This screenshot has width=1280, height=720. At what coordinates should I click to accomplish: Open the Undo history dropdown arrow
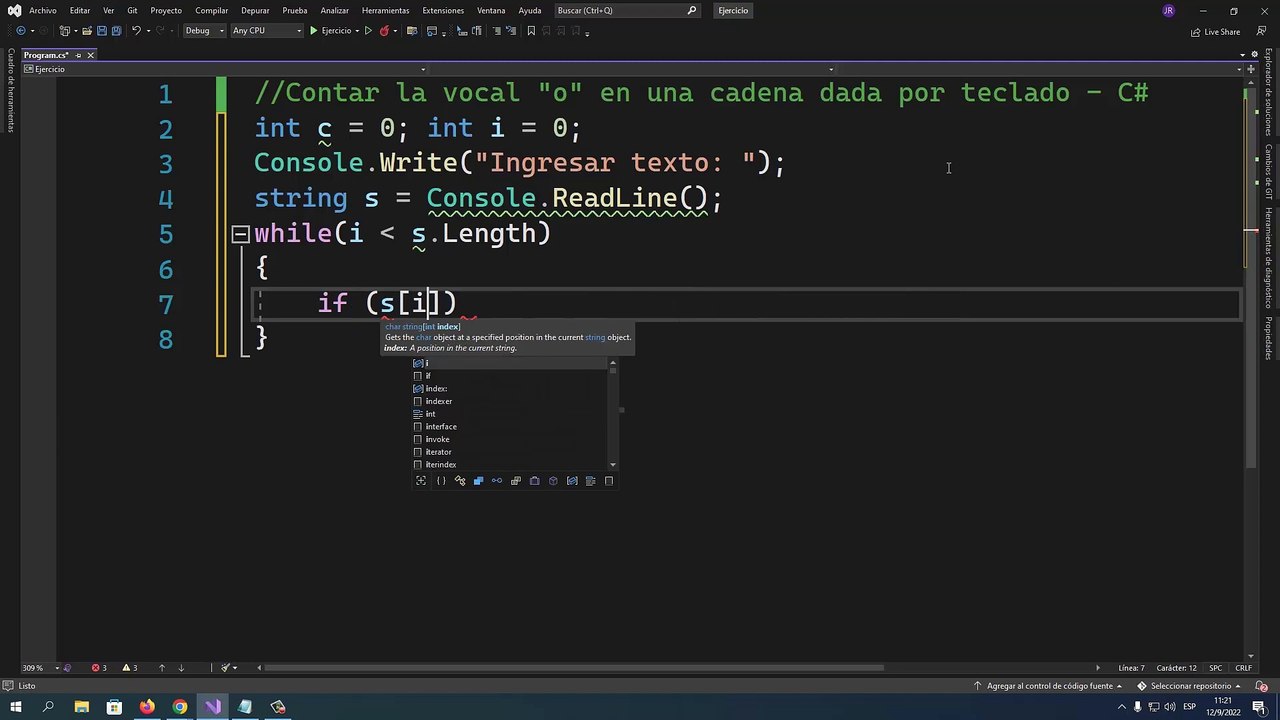coord(148,31)
